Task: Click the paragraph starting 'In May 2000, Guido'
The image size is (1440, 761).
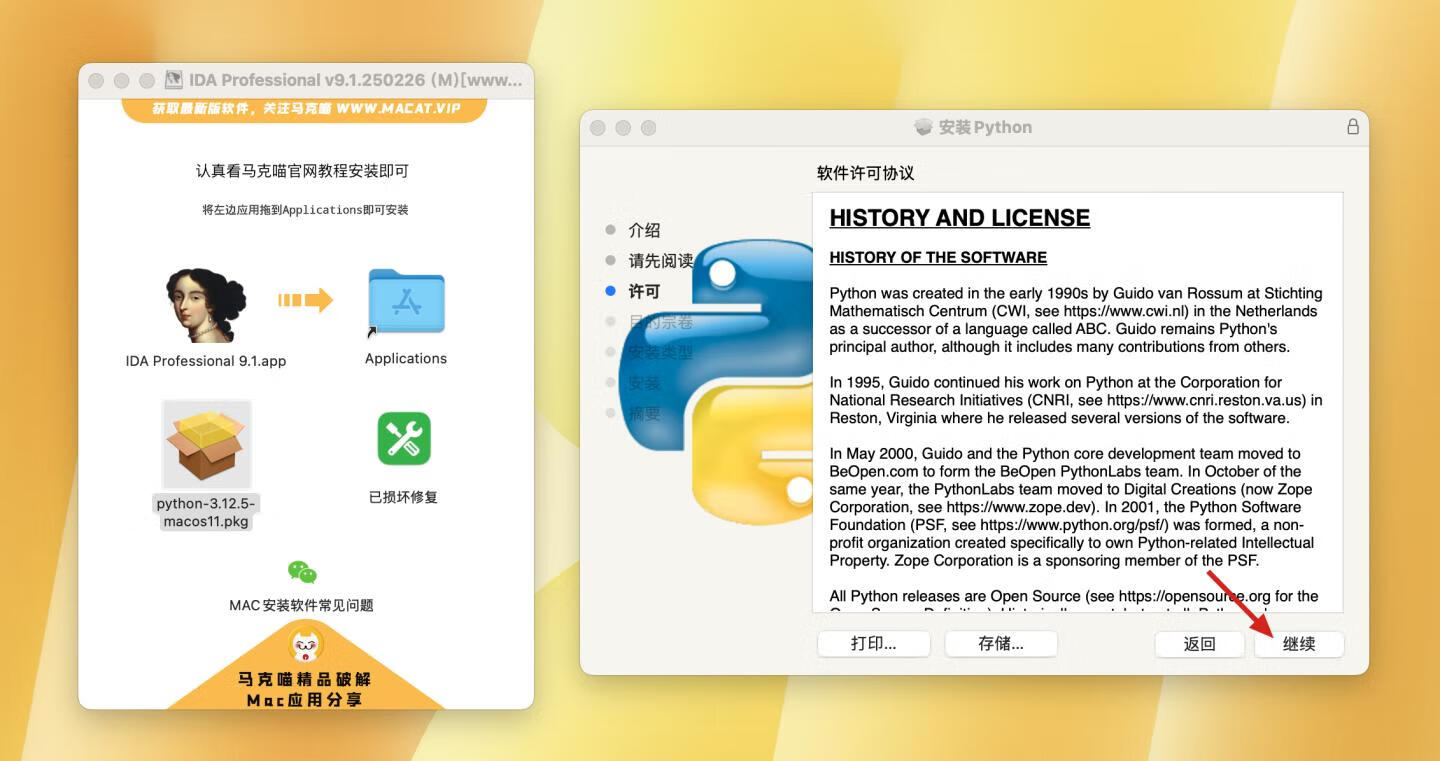Action: 1072,507
